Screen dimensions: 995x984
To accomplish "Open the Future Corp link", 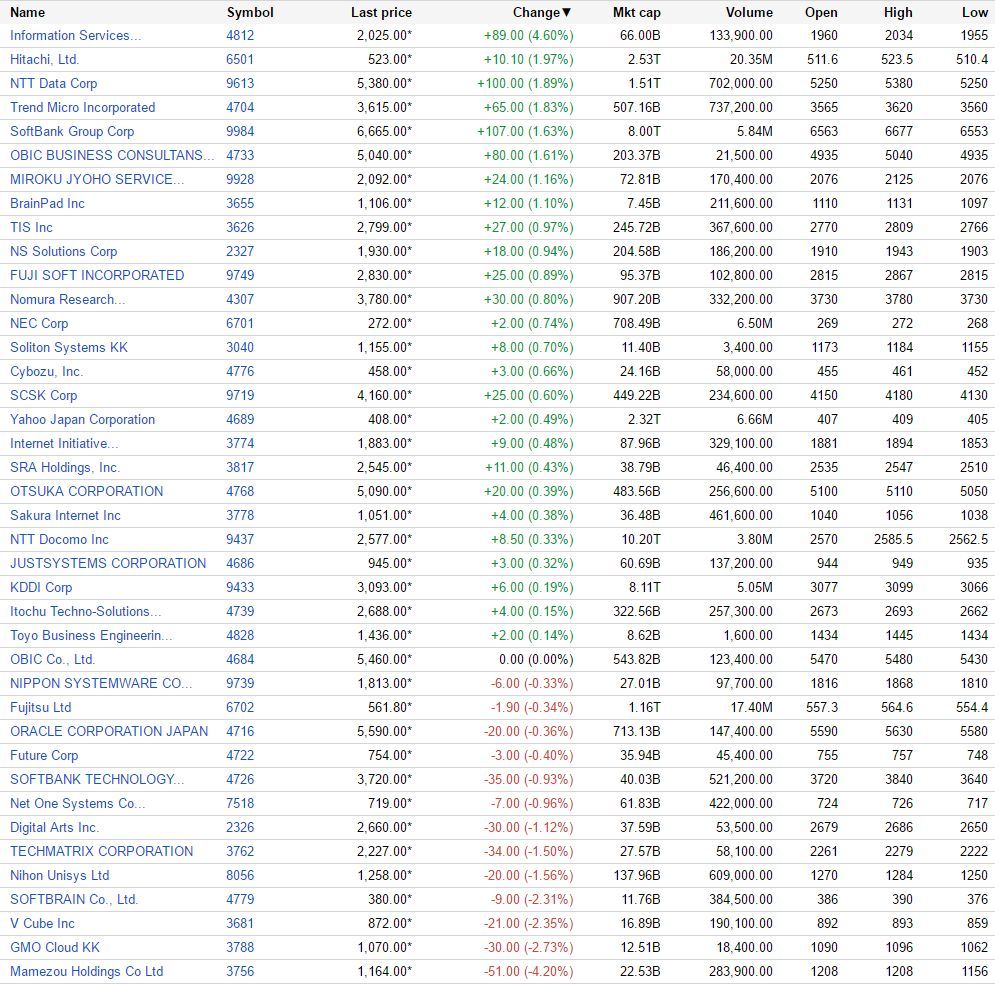I will [44, 756].
